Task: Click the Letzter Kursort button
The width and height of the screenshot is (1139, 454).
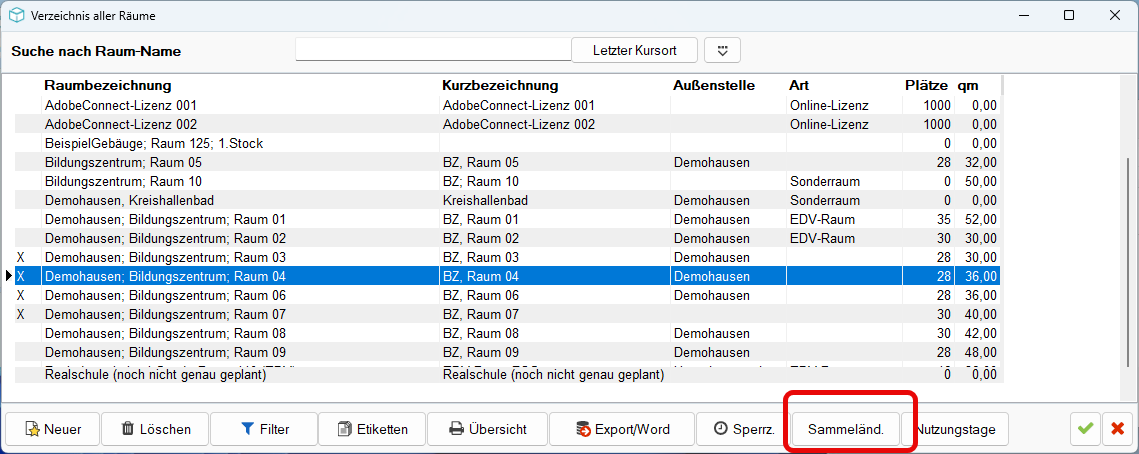Action: pyautogui.click(x=634, y=51)
